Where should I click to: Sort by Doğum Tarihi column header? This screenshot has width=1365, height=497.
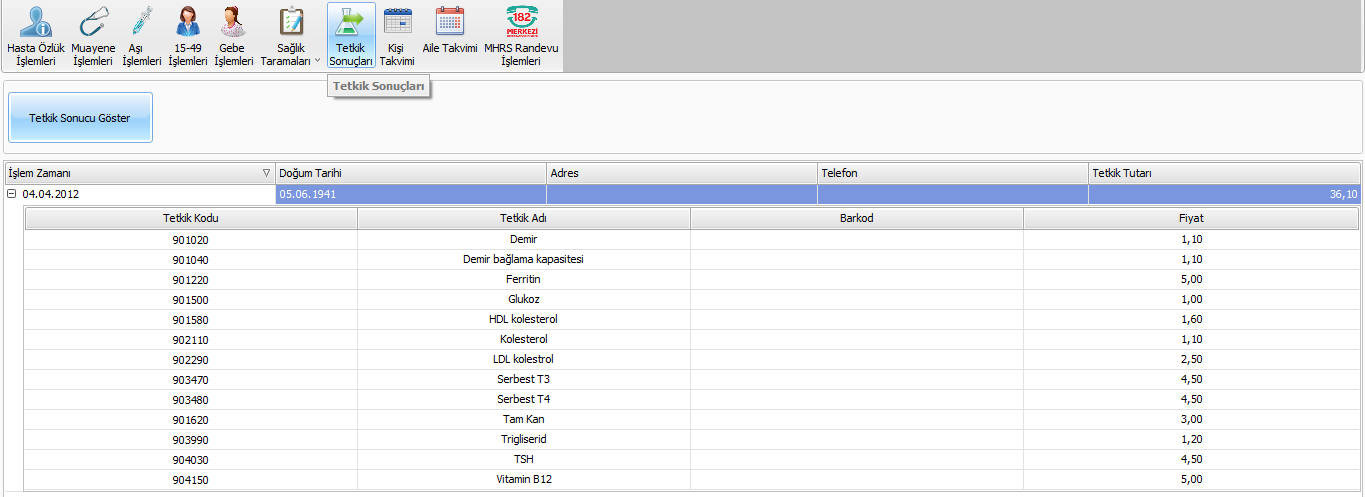point(410,173)
